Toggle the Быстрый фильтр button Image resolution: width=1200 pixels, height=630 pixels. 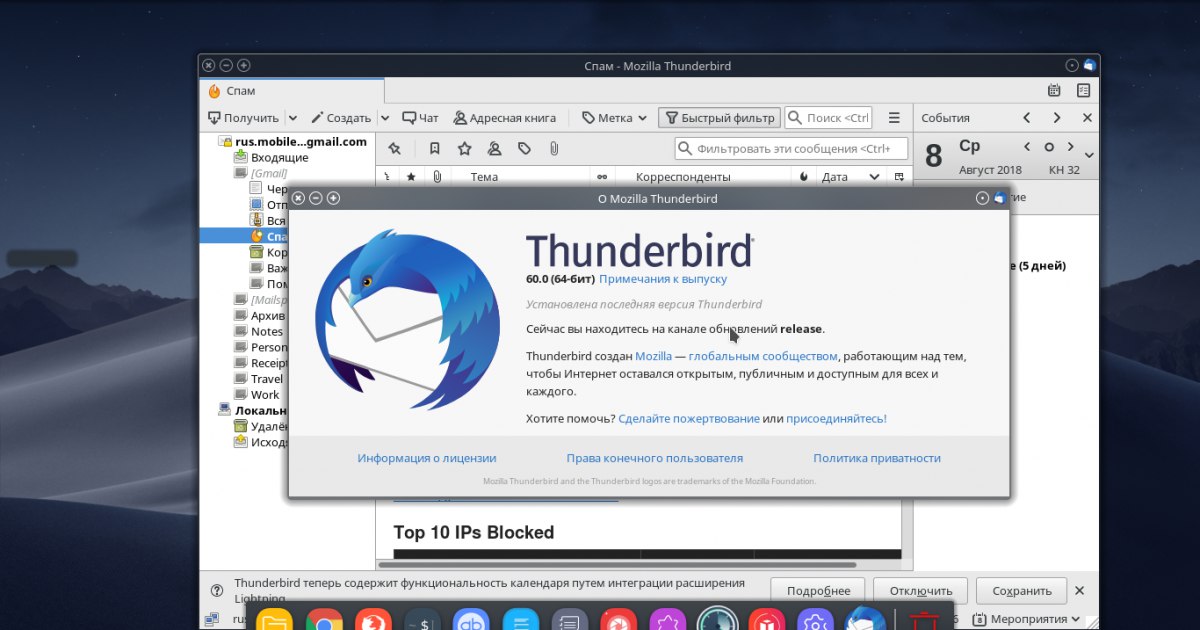(719, 118)
